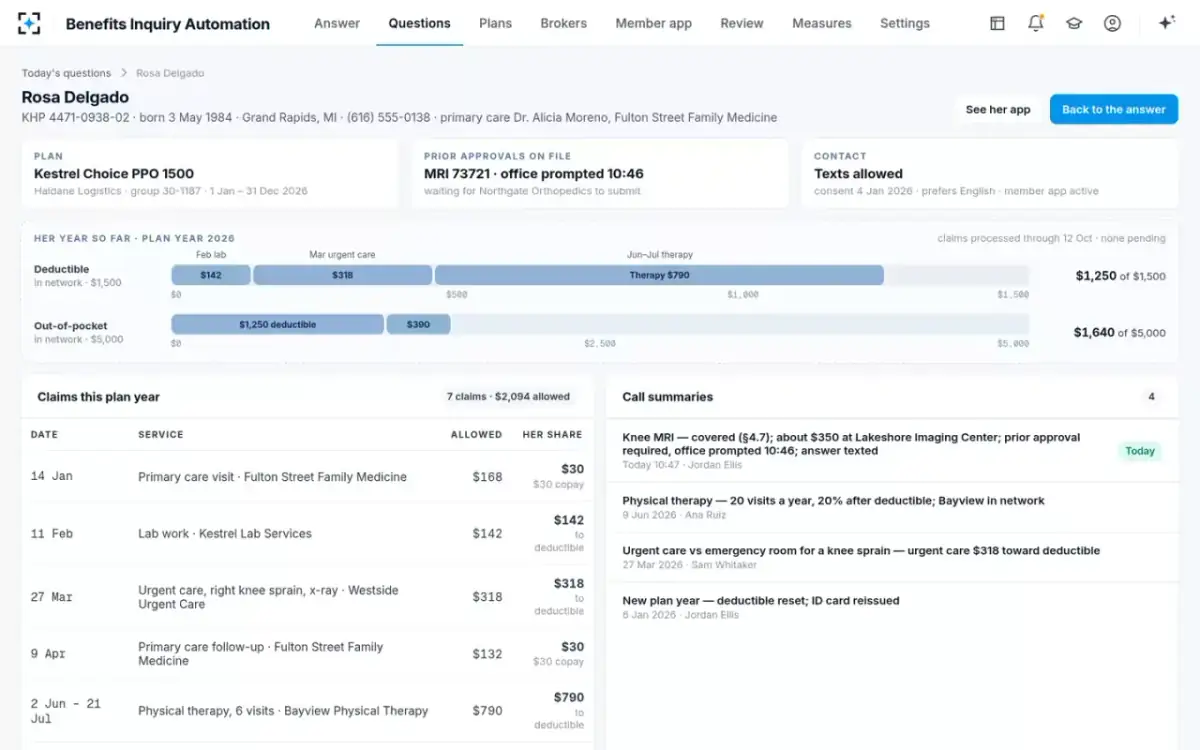This screenshot has height=750, width=1200.
Task: Select the Questions tab
Action: click(x=419, y=23)
